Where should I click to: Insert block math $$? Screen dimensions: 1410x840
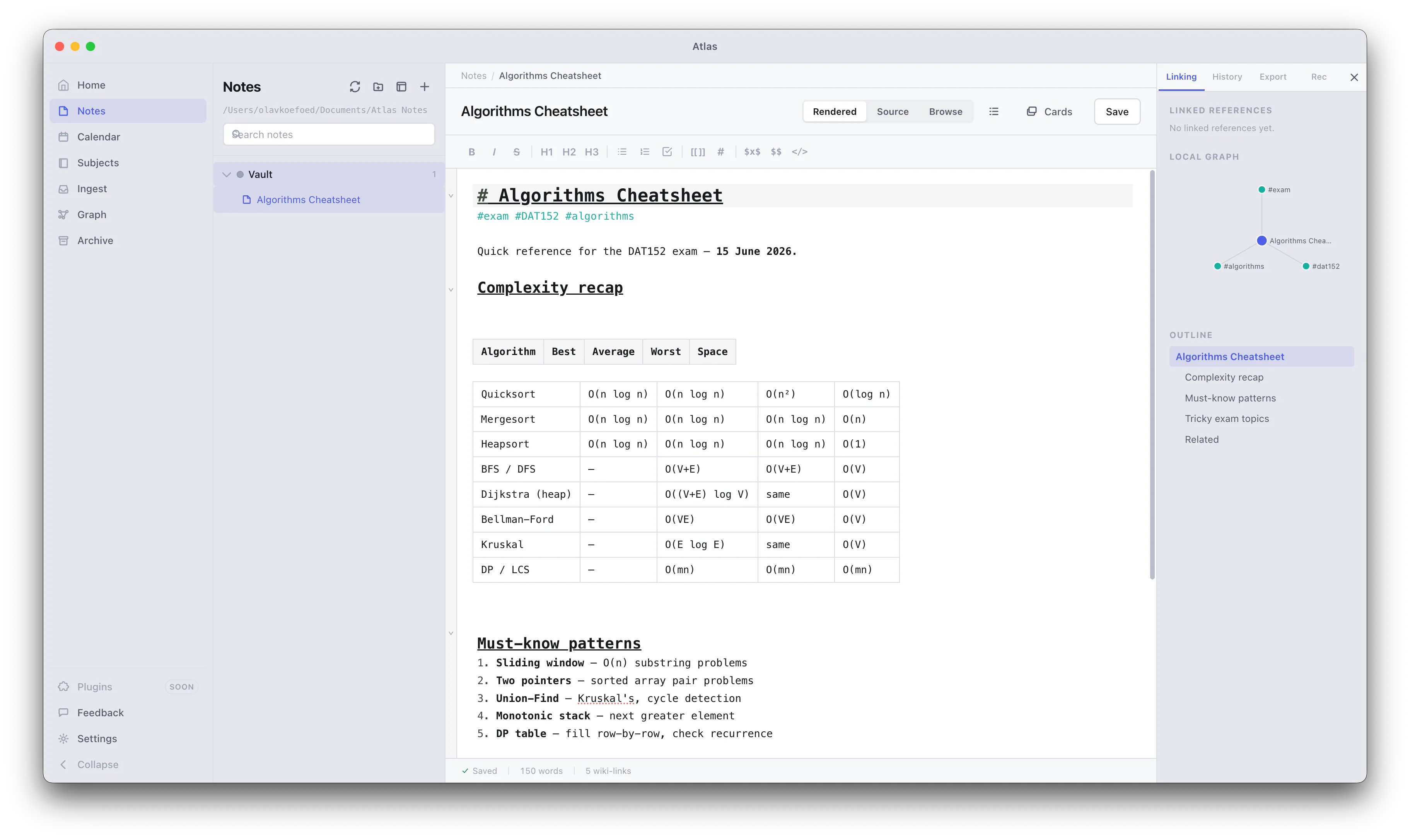(776, 152)
